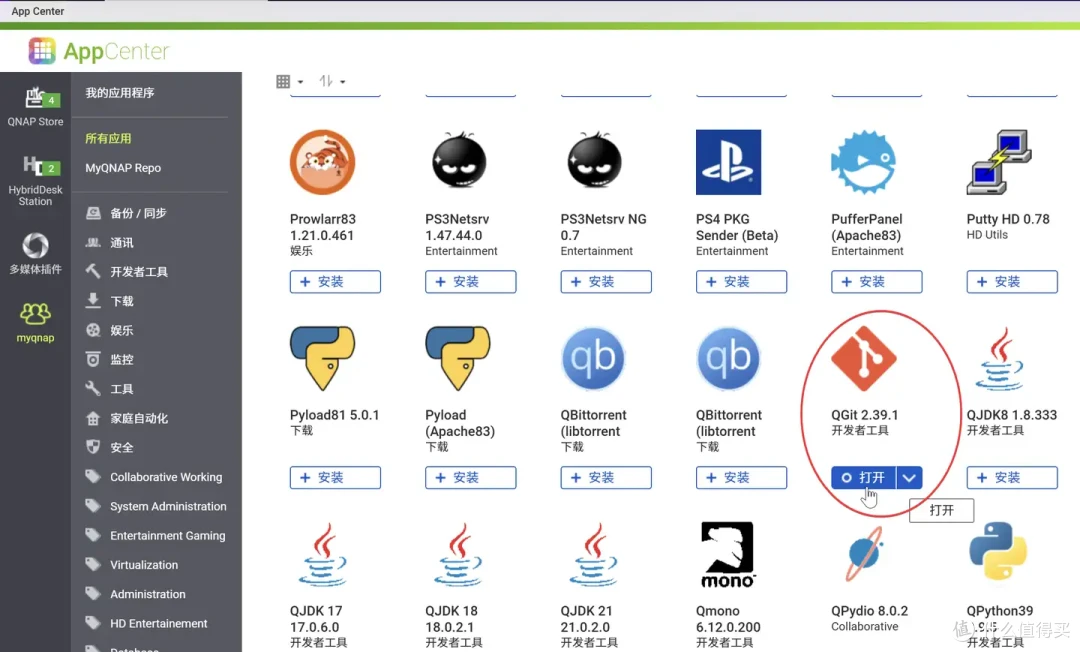Viewport: 1080px width, 652px height.
Task: Click the QPython39 python icon
Action: coord(998,551)
